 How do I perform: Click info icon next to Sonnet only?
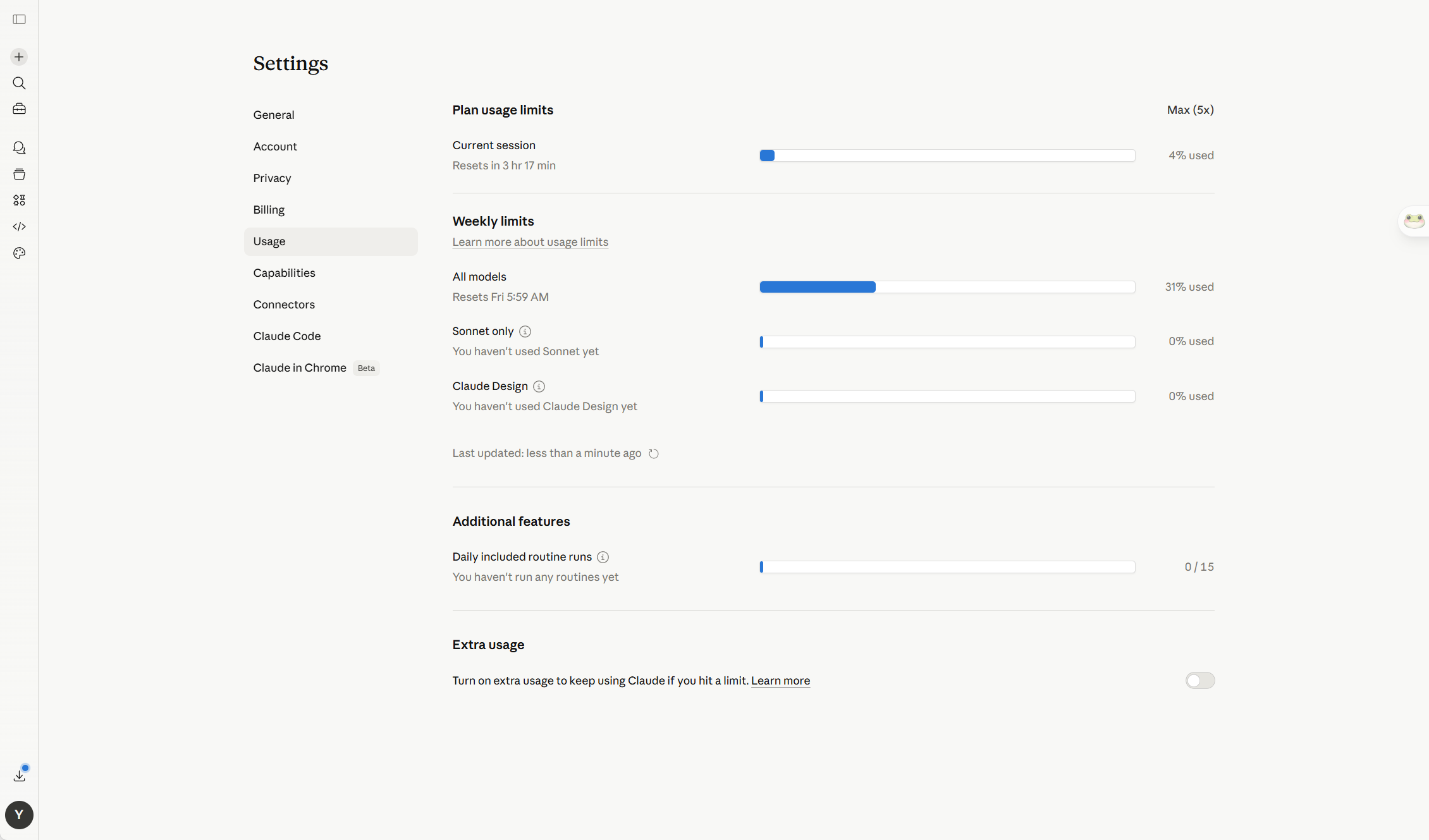pyautogui.click(x=525, y=331)
